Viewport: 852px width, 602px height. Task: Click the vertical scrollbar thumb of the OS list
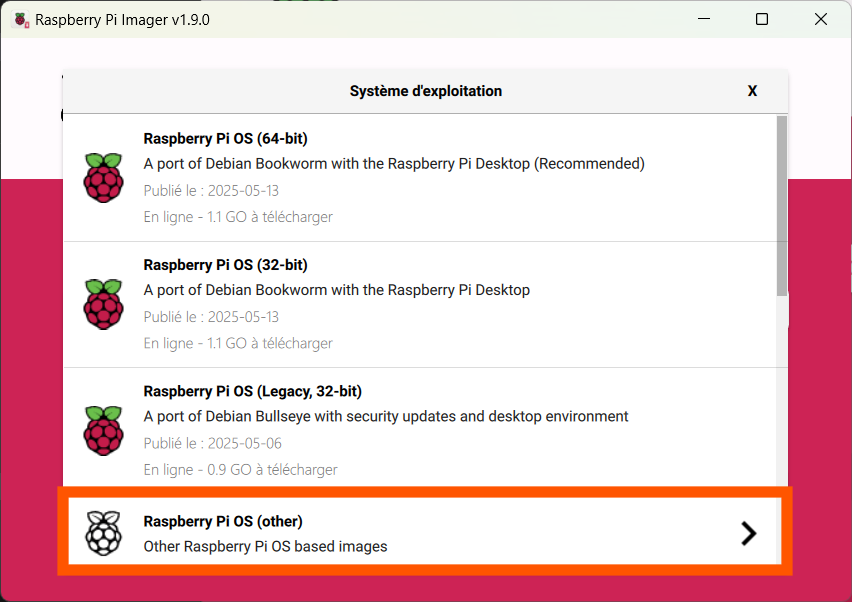(782, 206)
